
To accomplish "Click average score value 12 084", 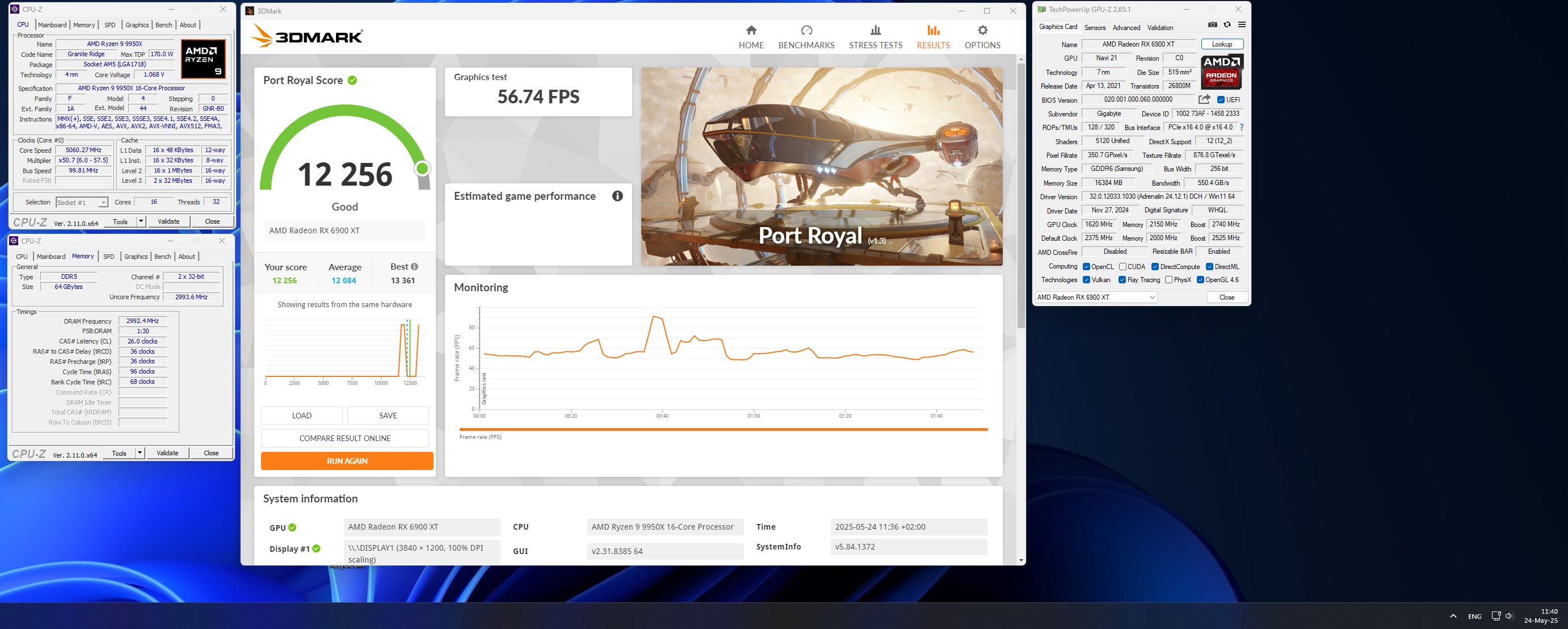I will (344, 280).
